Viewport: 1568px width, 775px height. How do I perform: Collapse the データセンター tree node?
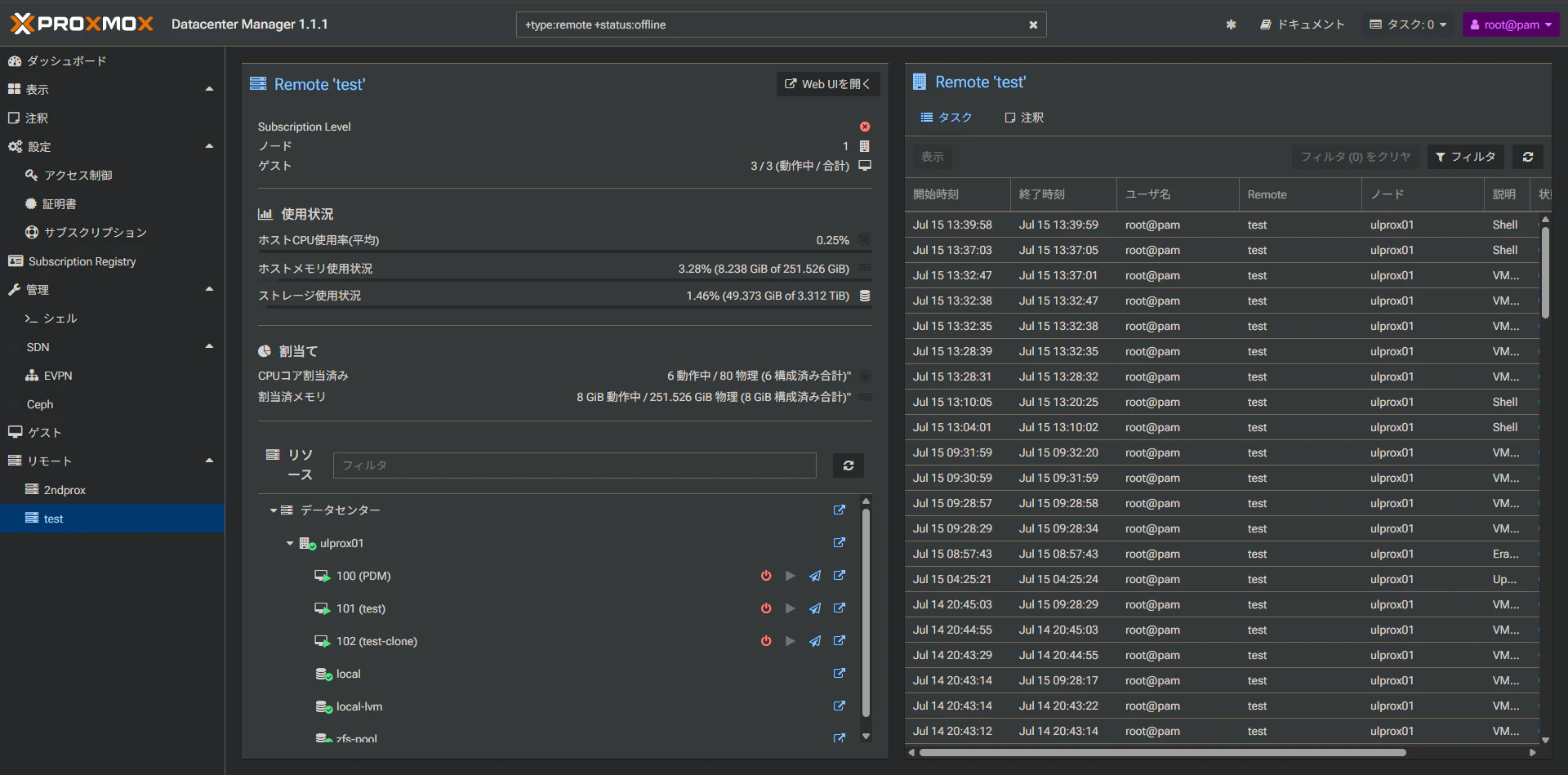click(274, 510)
